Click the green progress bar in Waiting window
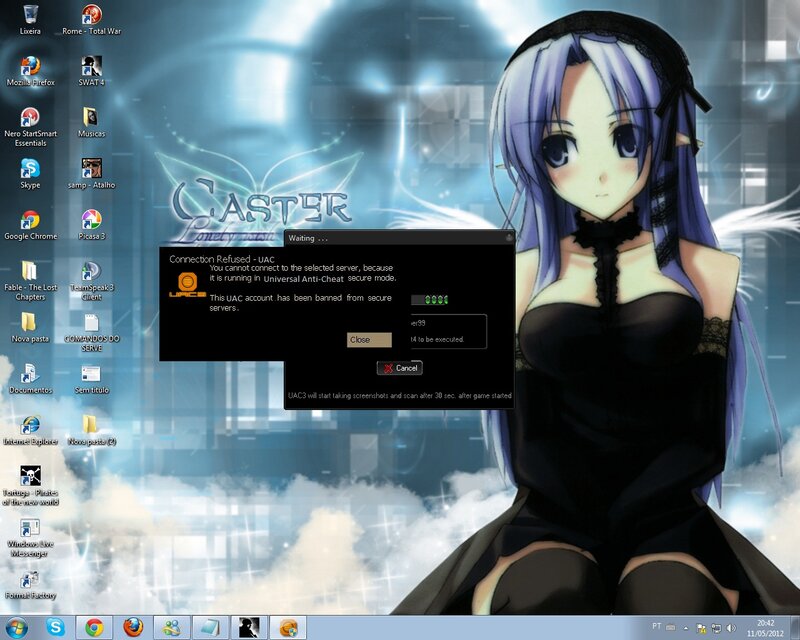Viewport: 800px width, 640px height. (430, 300)
